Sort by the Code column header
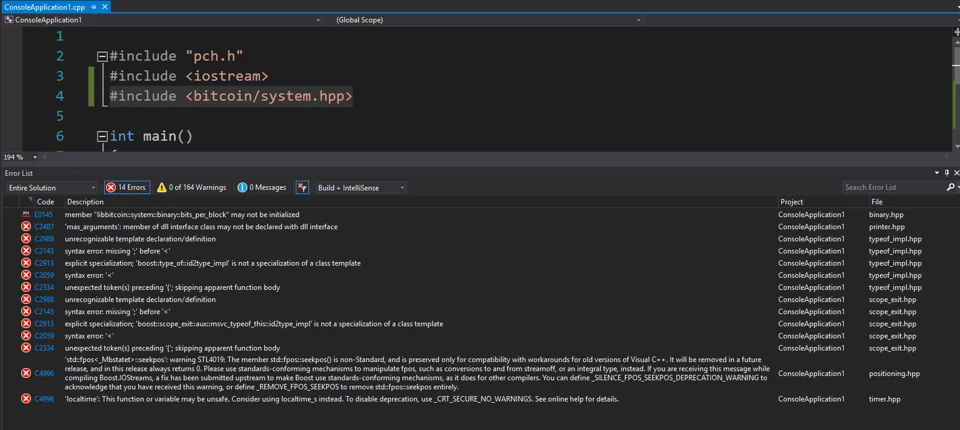This screenshot has height=430, width=960. 45,202
